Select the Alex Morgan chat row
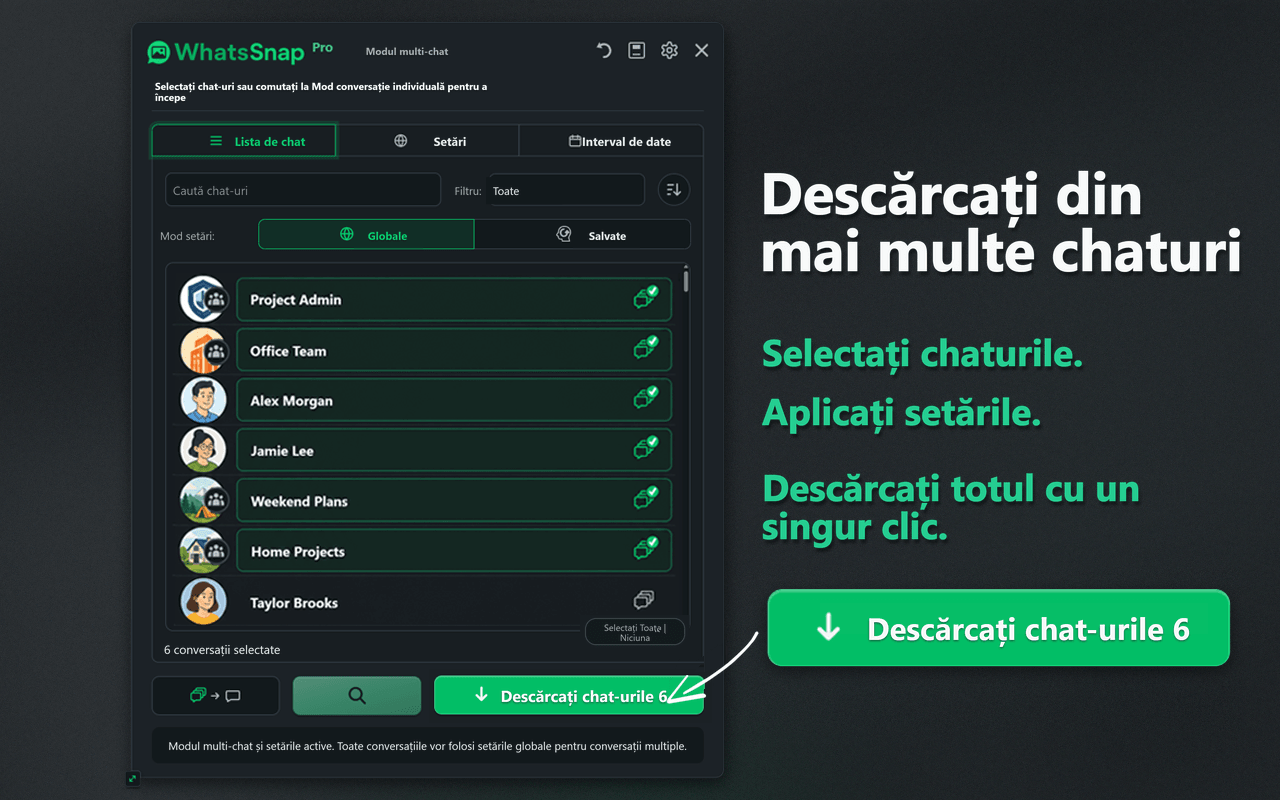This screenshot has width=1280, height=800. [x=454, y=400]
